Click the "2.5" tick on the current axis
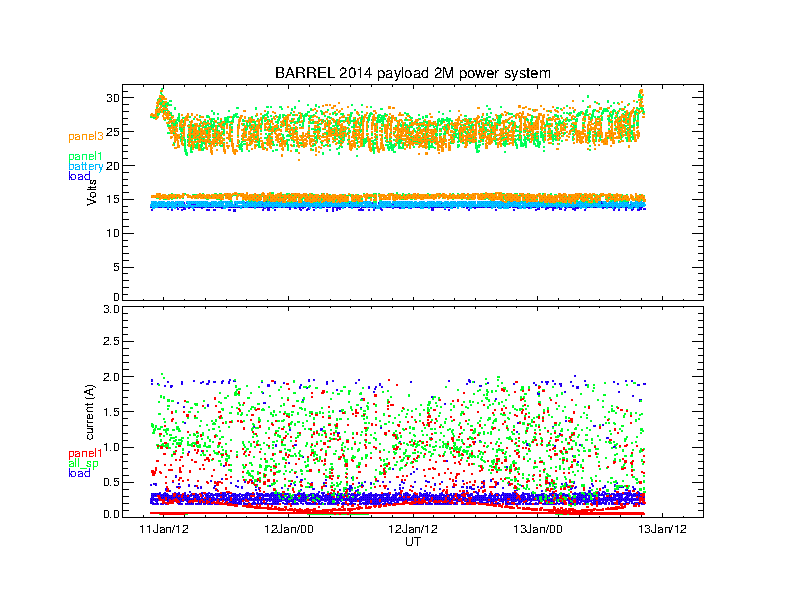792x612 pixels. [112, 341]
